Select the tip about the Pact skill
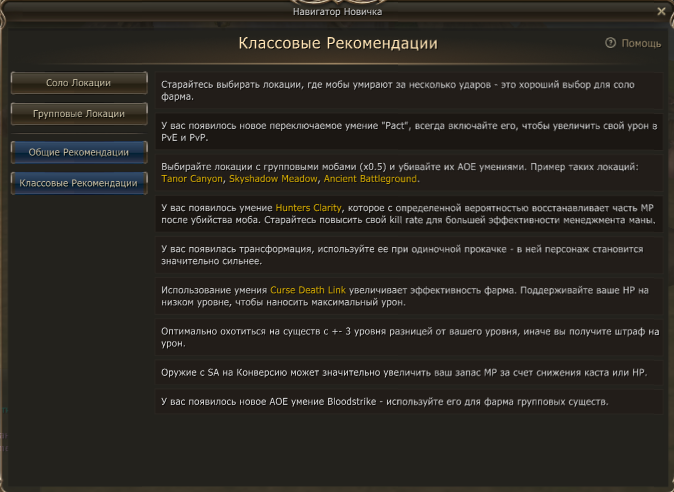Image resolution: width=674 pixels, height=492 pixels. pos(410,130)
